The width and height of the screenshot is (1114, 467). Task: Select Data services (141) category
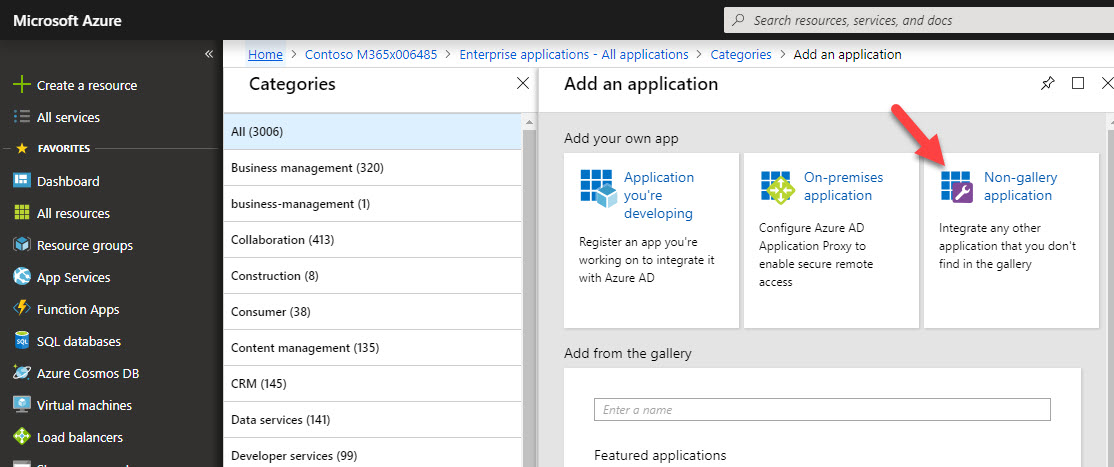tap(373, 419)
